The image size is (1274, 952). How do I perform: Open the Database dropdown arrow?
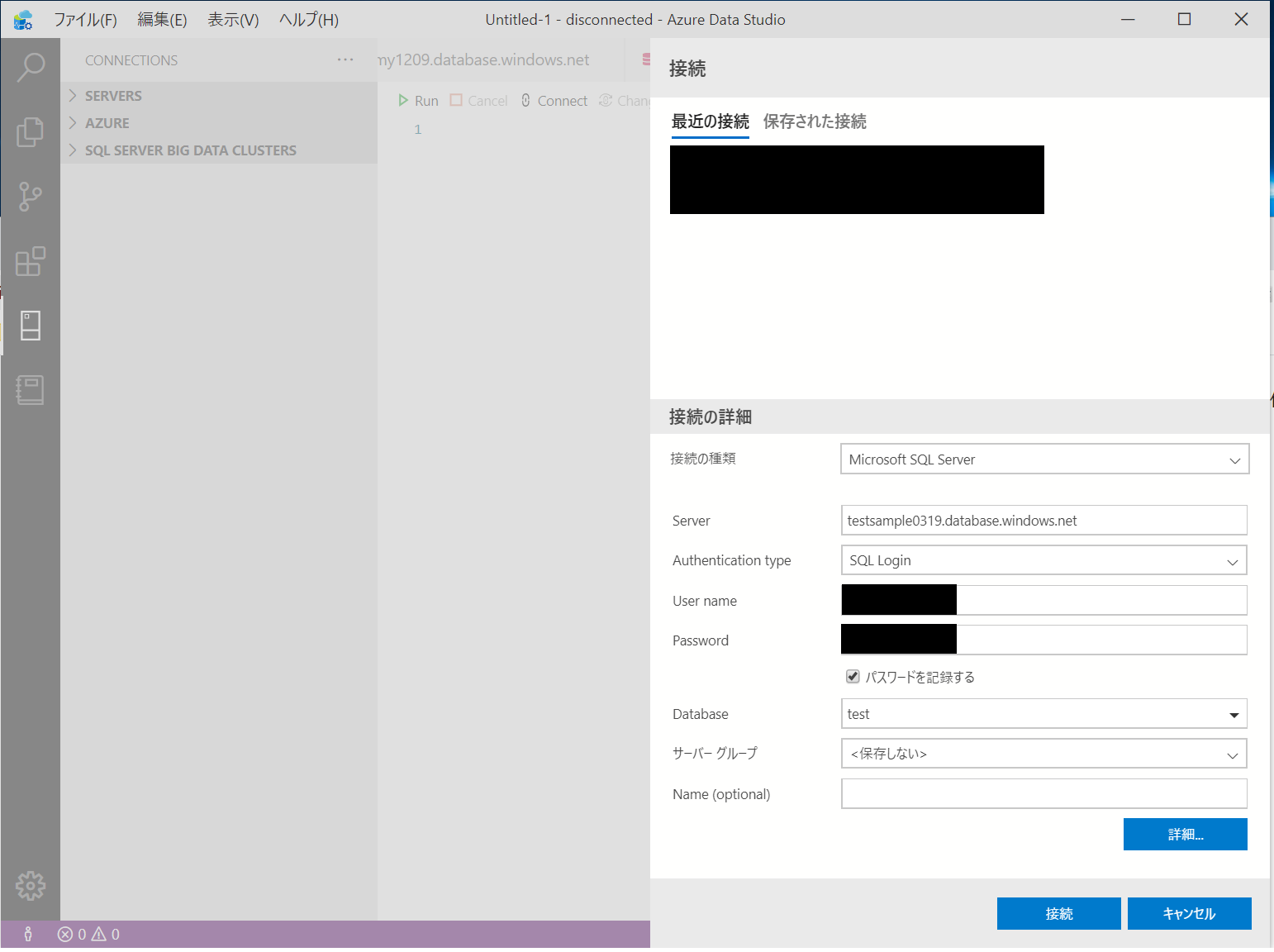click(1234, 715)
